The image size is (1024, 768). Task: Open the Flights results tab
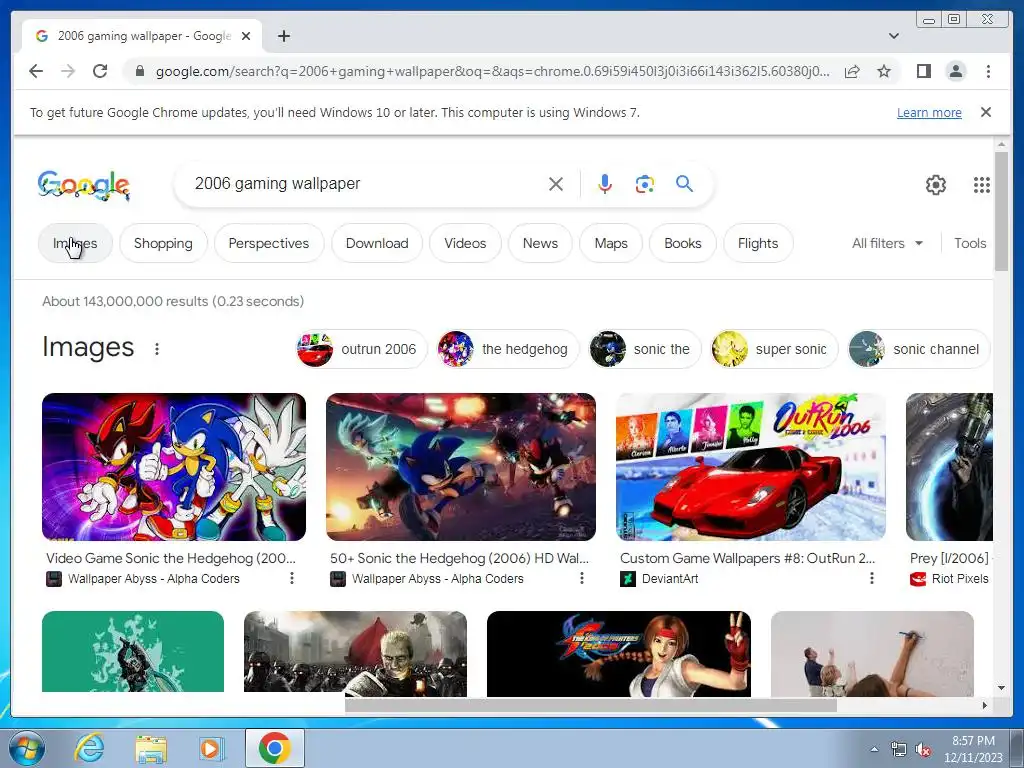(x=758, y=243)
